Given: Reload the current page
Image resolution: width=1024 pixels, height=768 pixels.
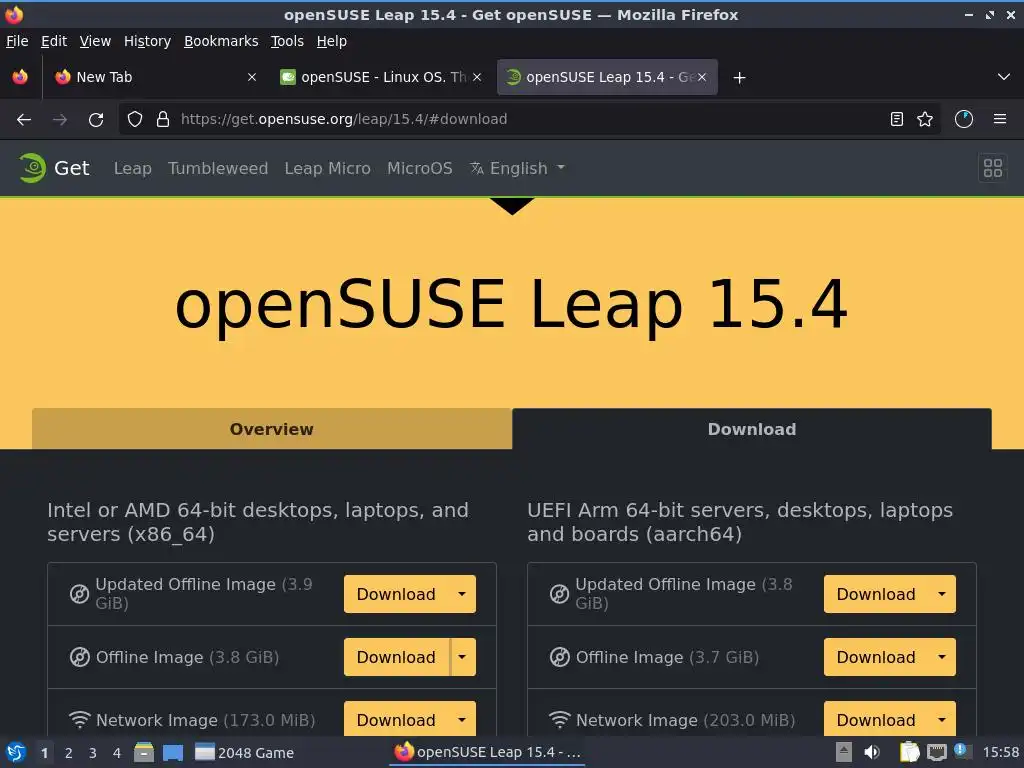Looking at the screenshot, I should 96,120.
